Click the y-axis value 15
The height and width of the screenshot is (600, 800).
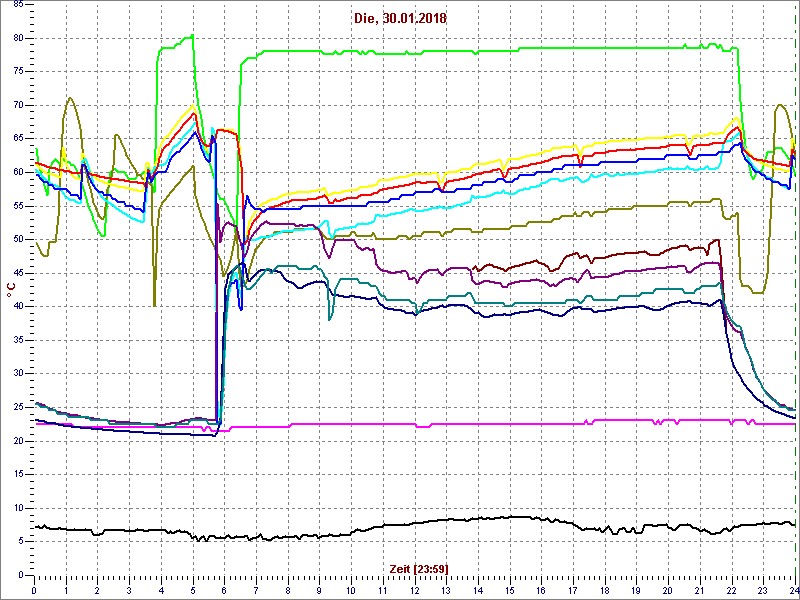[18, 474]
